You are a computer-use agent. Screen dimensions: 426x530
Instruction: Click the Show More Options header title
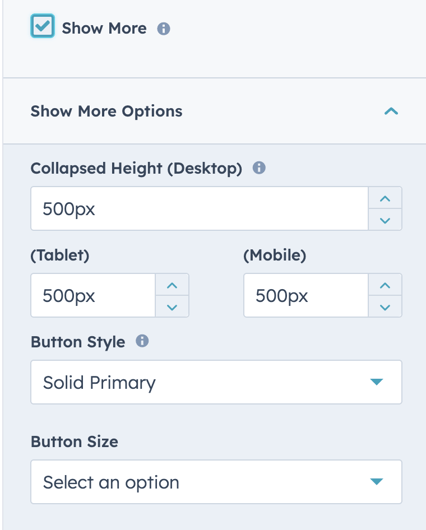click(106, 111)
